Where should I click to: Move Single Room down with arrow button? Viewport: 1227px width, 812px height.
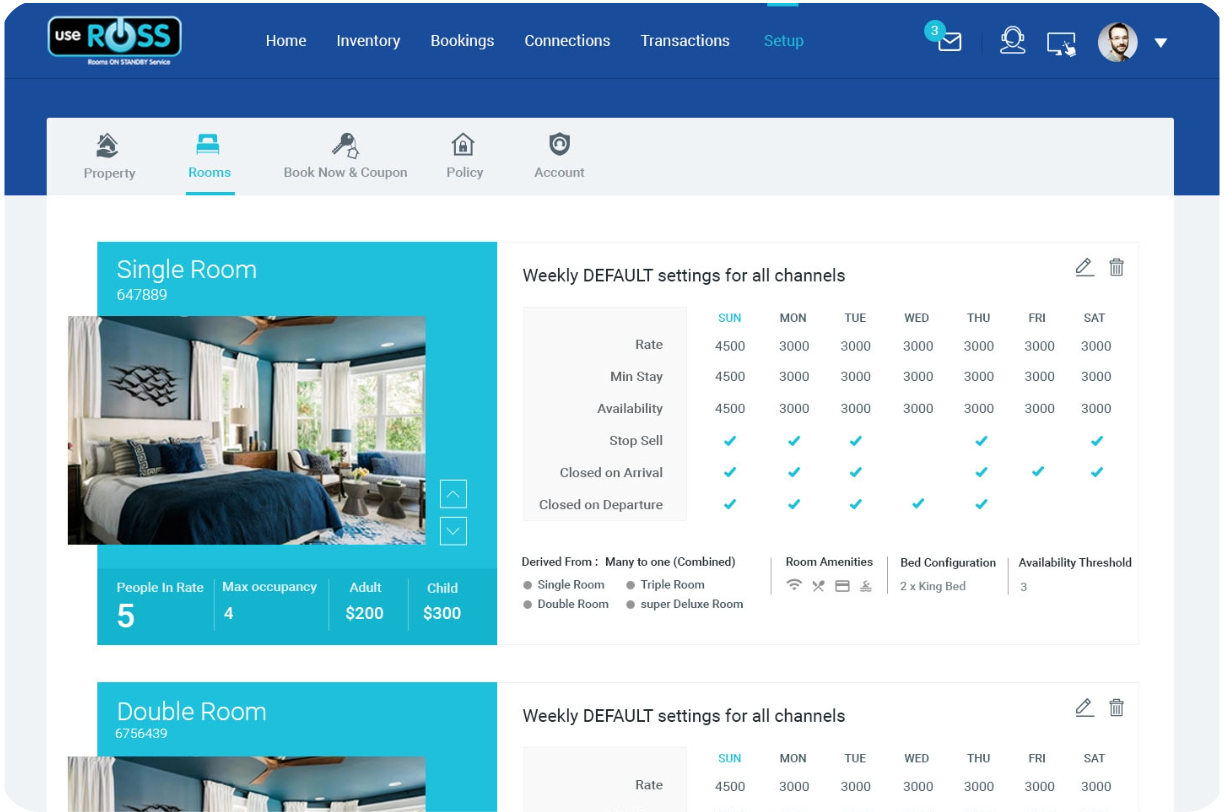pyautogui.click(x=453, y=531)
